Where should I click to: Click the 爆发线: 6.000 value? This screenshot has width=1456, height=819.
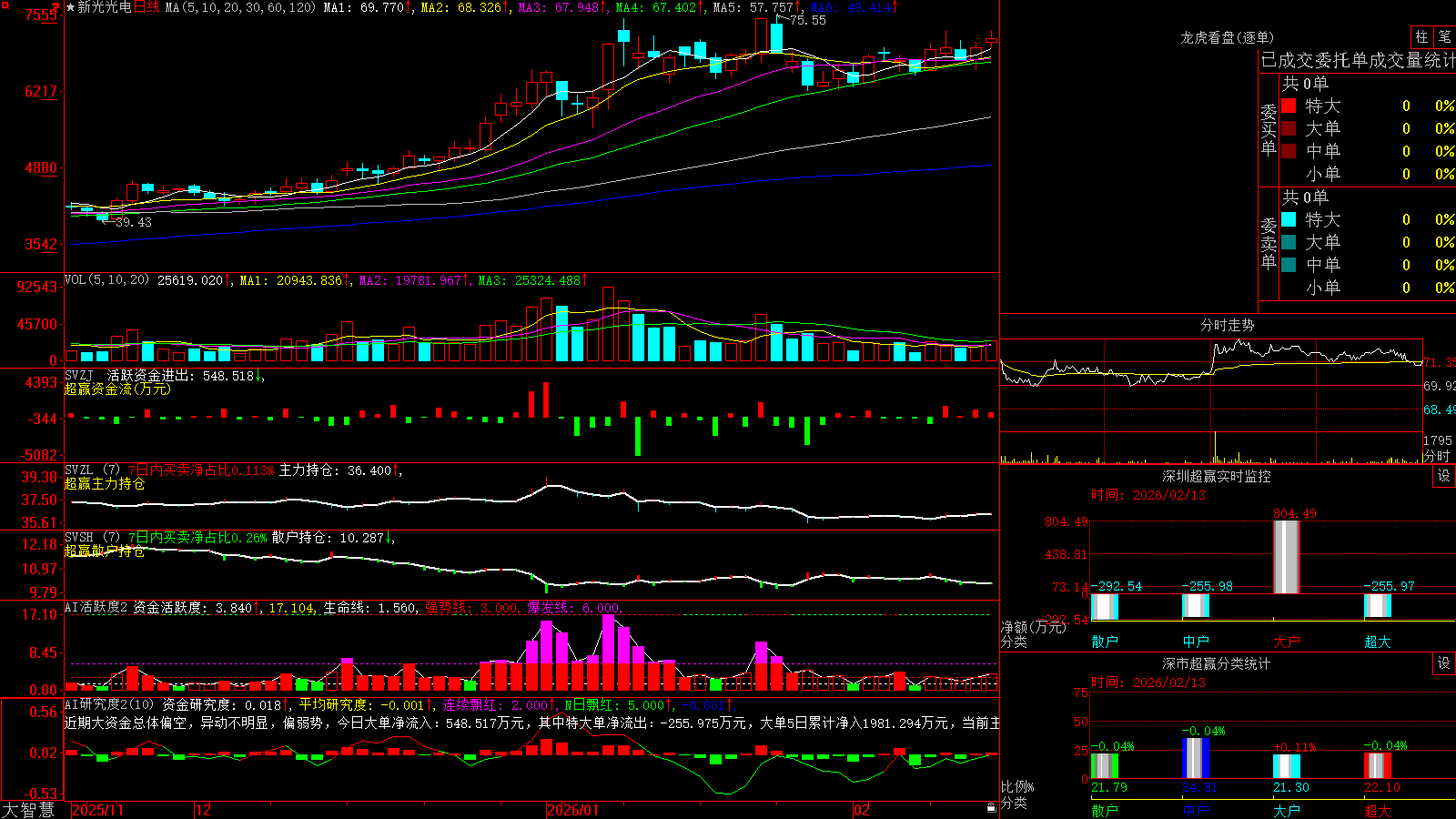[576, 607]
